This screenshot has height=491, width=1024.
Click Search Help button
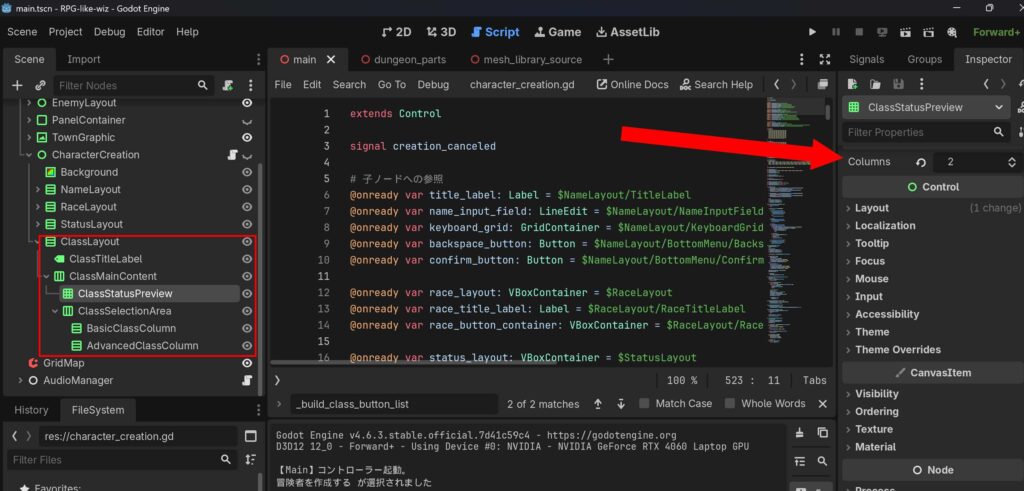(716, 84)
